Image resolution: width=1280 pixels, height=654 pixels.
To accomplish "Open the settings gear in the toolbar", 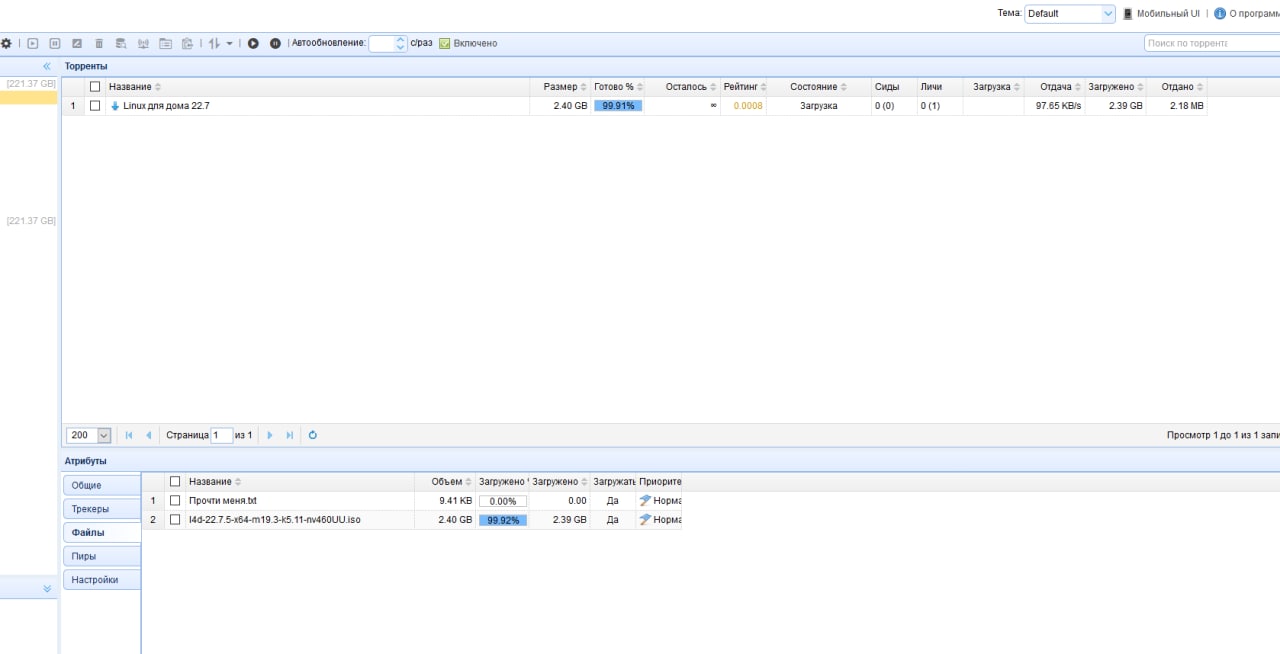I will coord(6,43).
